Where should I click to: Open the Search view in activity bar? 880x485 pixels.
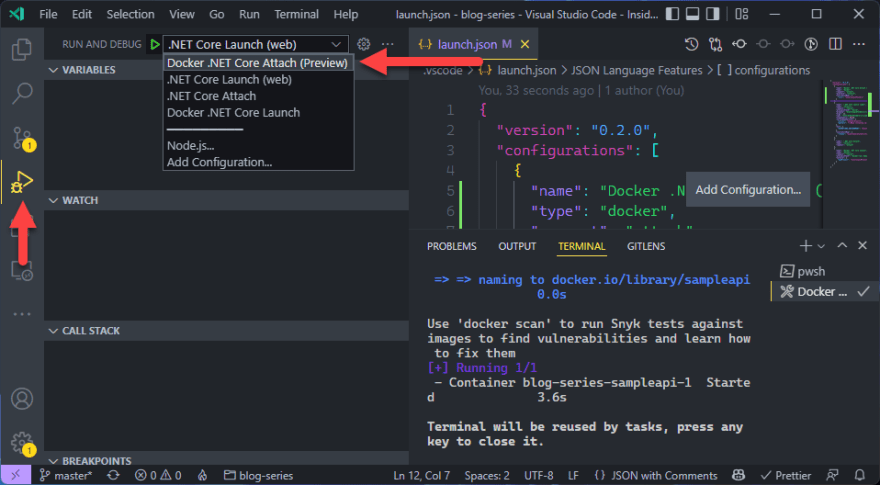click(x=22, y=93)
